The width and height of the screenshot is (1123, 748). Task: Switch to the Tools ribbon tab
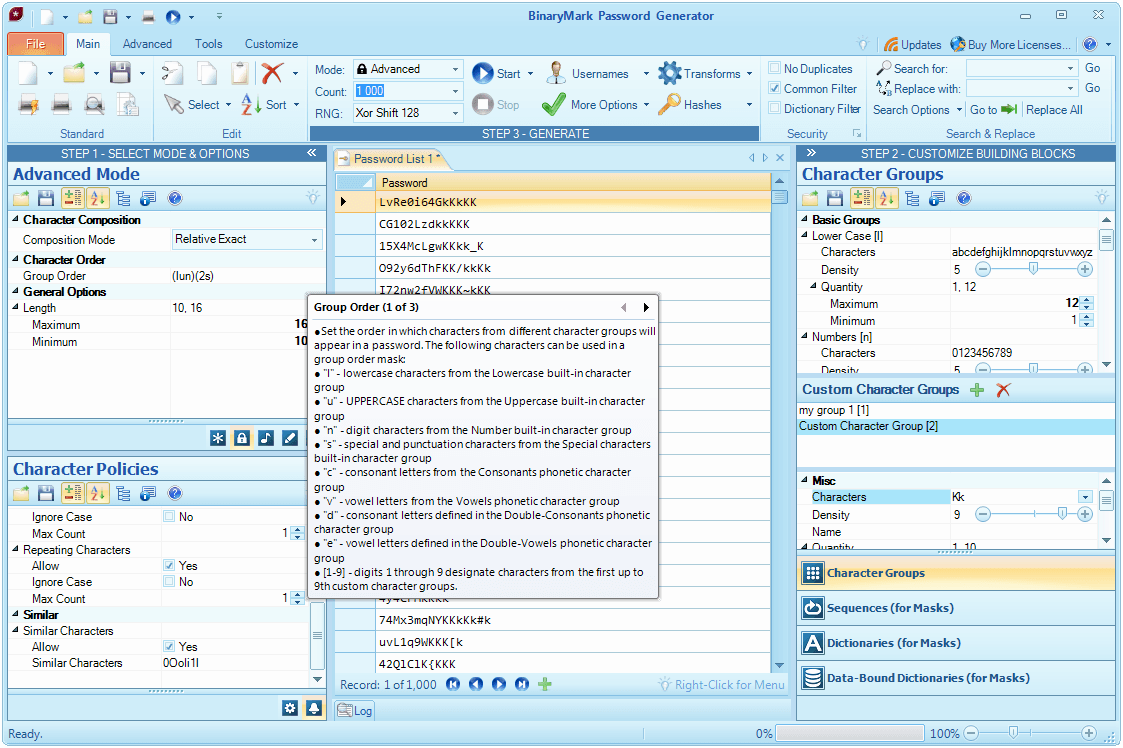208,44
